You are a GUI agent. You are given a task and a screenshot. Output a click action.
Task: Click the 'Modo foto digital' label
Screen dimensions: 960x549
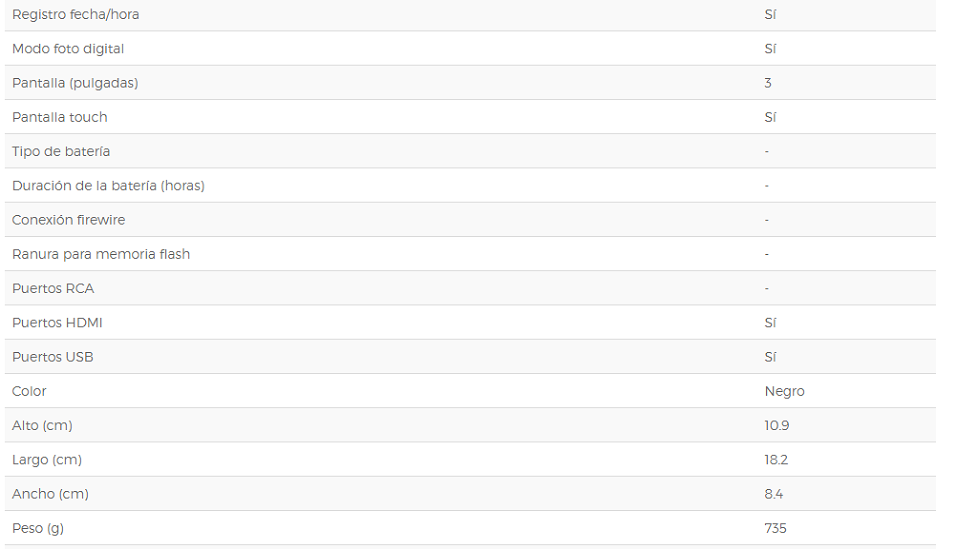click(x=68, y=48)
